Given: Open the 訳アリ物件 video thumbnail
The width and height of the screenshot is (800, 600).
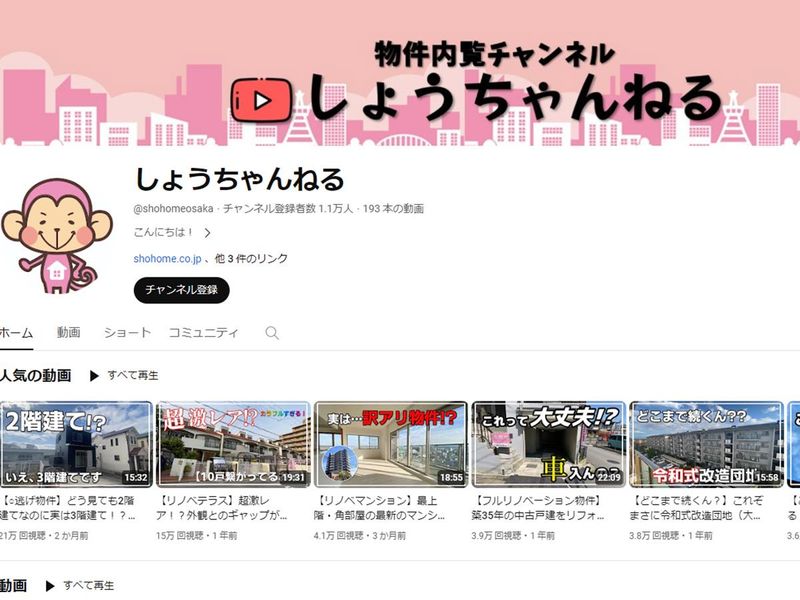Looking at the screenshot, I should pos(391,444).
